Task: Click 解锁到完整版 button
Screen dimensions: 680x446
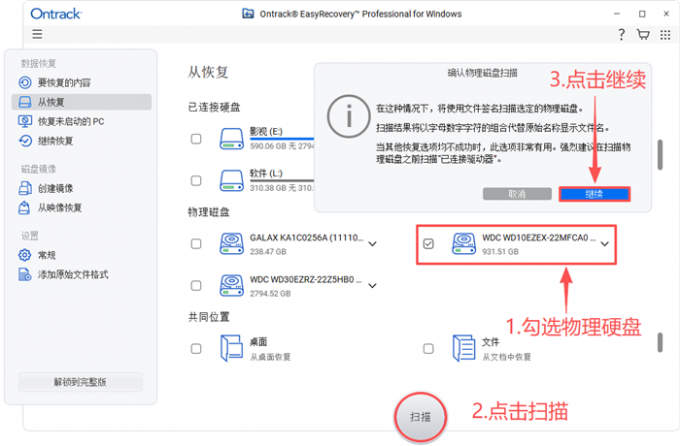Action: point(80,382)
